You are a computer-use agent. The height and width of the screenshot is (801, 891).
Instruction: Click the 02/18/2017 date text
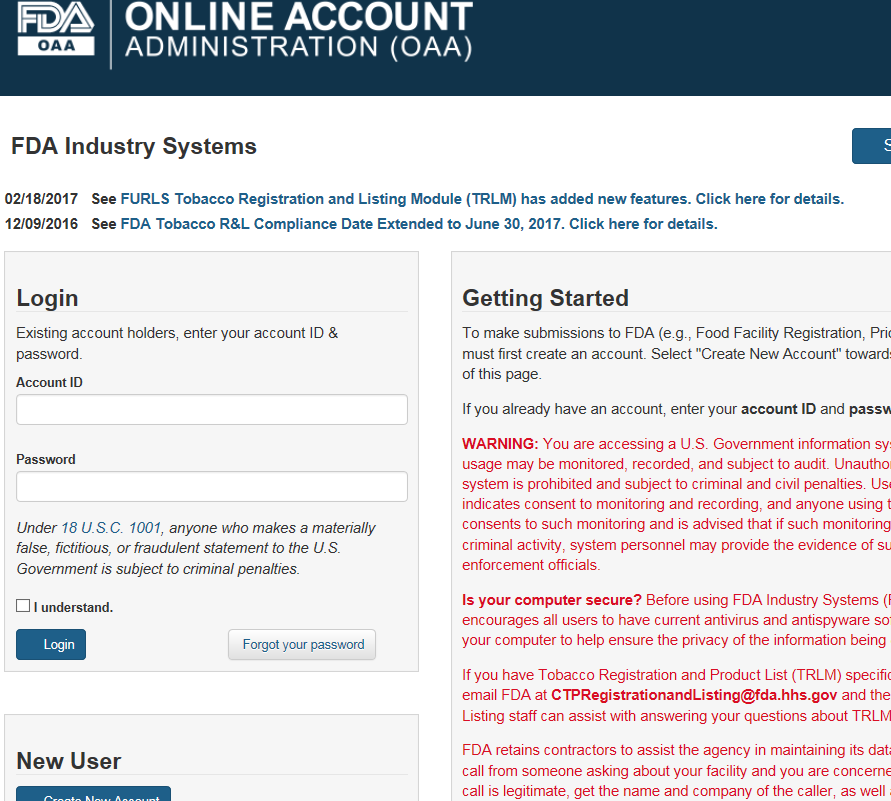tap(41, 199)
